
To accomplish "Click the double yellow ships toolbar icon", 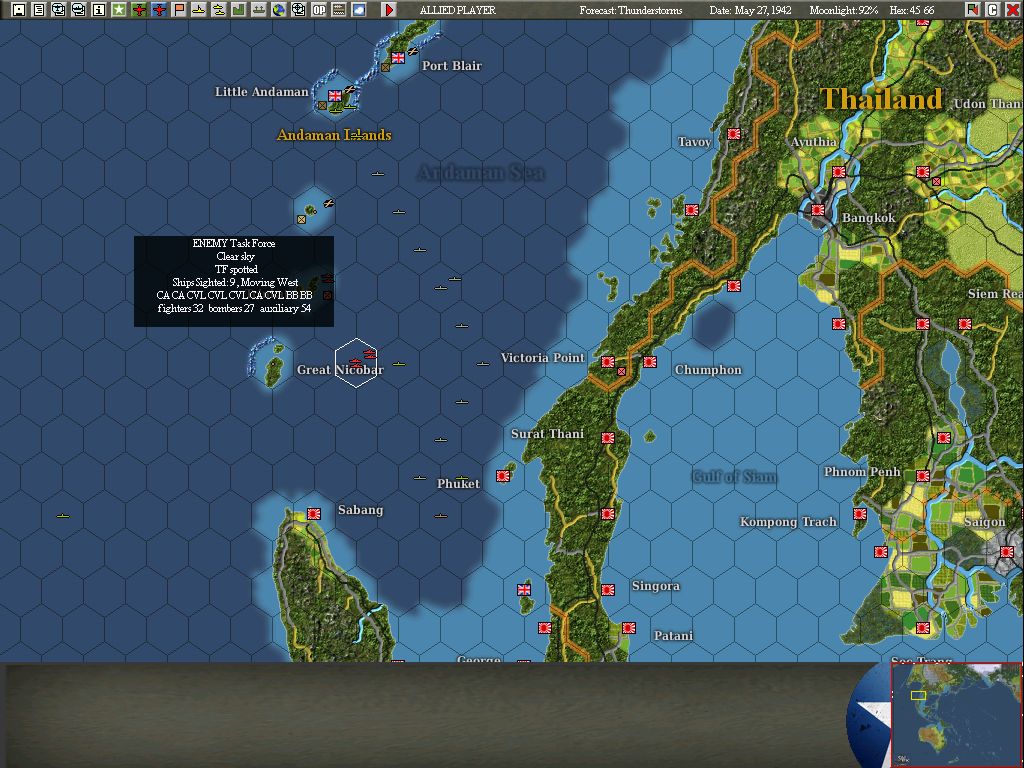I will point(219,10).
